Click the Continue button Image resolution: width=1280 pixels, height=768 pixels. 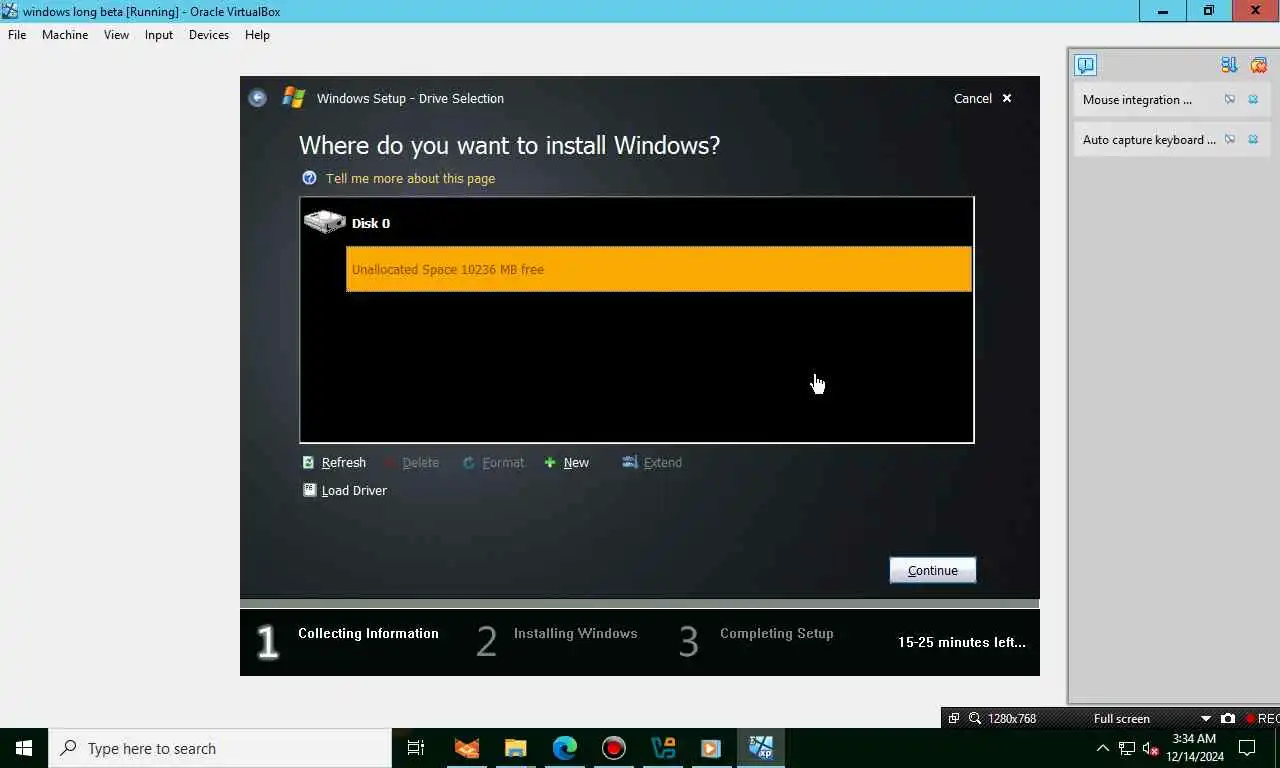coord(933,570)
